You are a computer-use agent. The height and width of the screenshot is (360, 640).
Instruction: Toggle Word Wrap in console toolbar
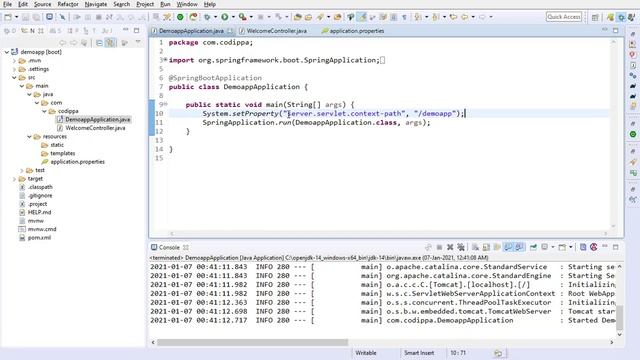(x=497, y=247)
